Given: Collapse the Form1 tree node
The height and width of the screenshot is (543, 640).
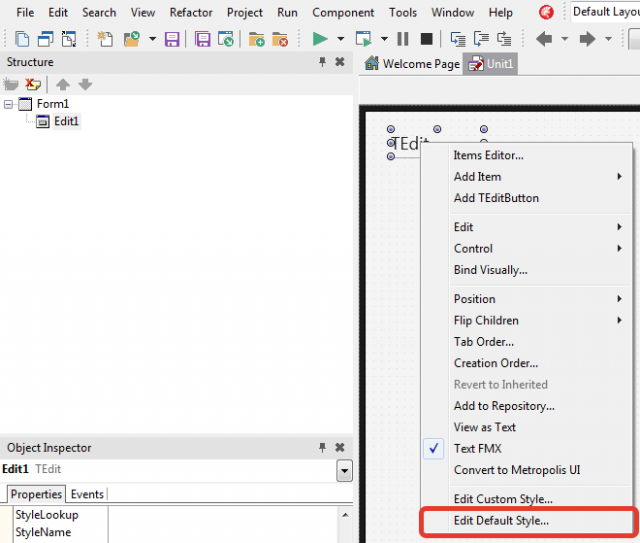Looking at the screenshot, I should 8,105.
